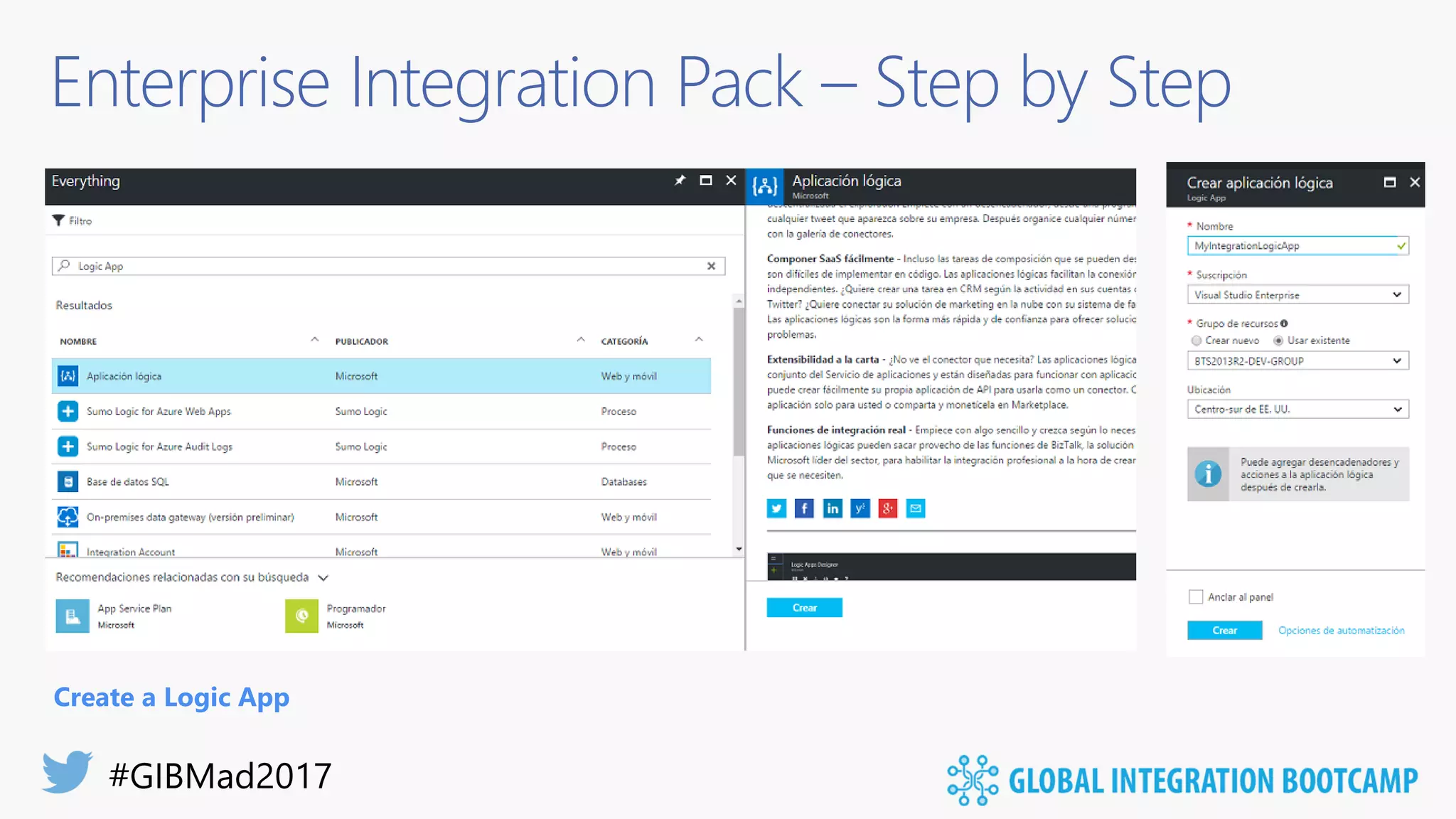The height and width of the screenshot is (819, 1456).
Task: Open the Filtro filter icon
Action: click(x=58, y=220)
